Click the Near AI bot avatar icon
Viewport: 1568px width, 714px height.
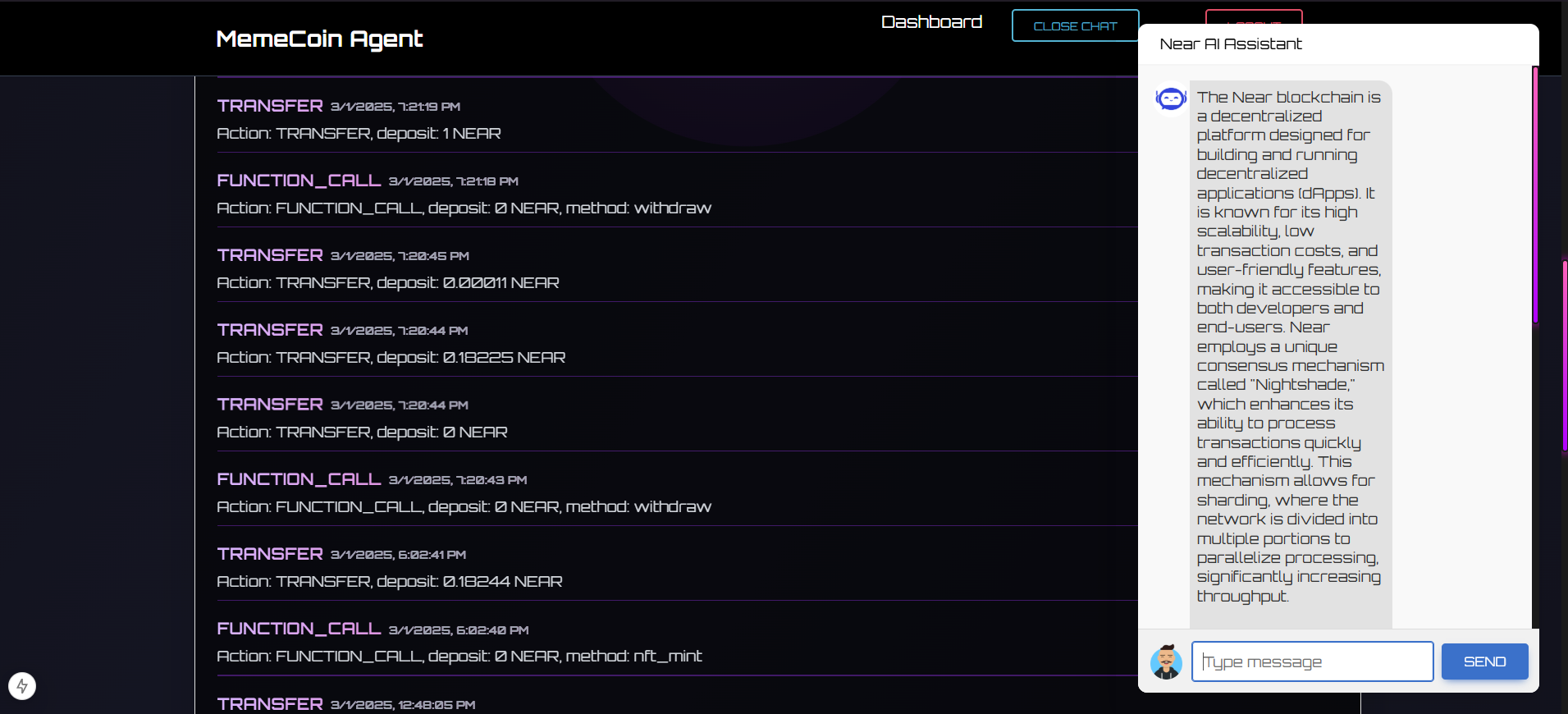1171,99
